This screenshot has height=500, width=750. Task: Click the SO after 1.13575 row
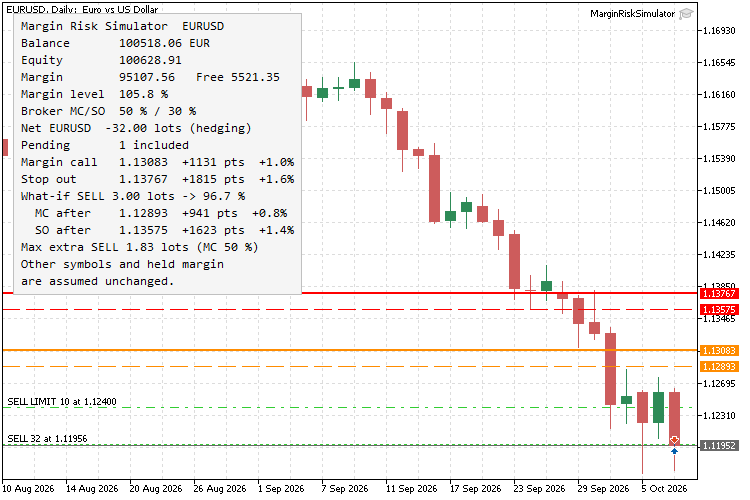click(x=165, y=230)
